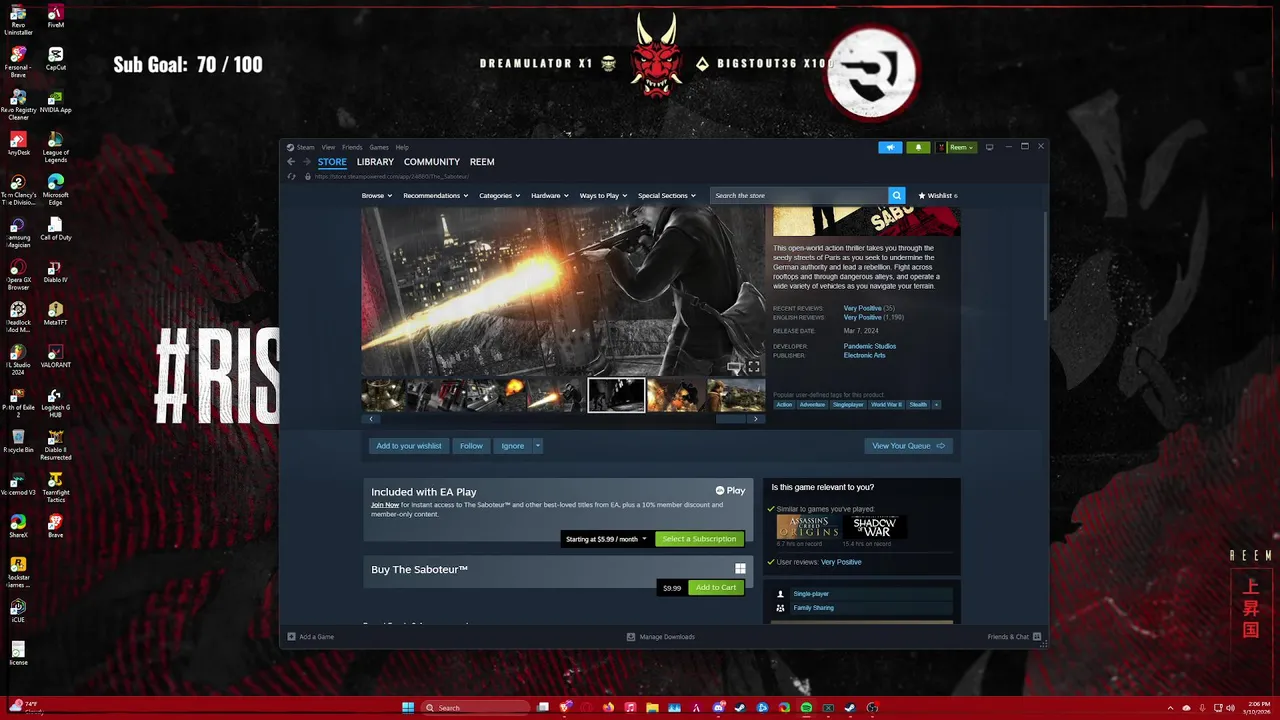Open the Help menu
1280x720 pixels.
tap(402, 147)
